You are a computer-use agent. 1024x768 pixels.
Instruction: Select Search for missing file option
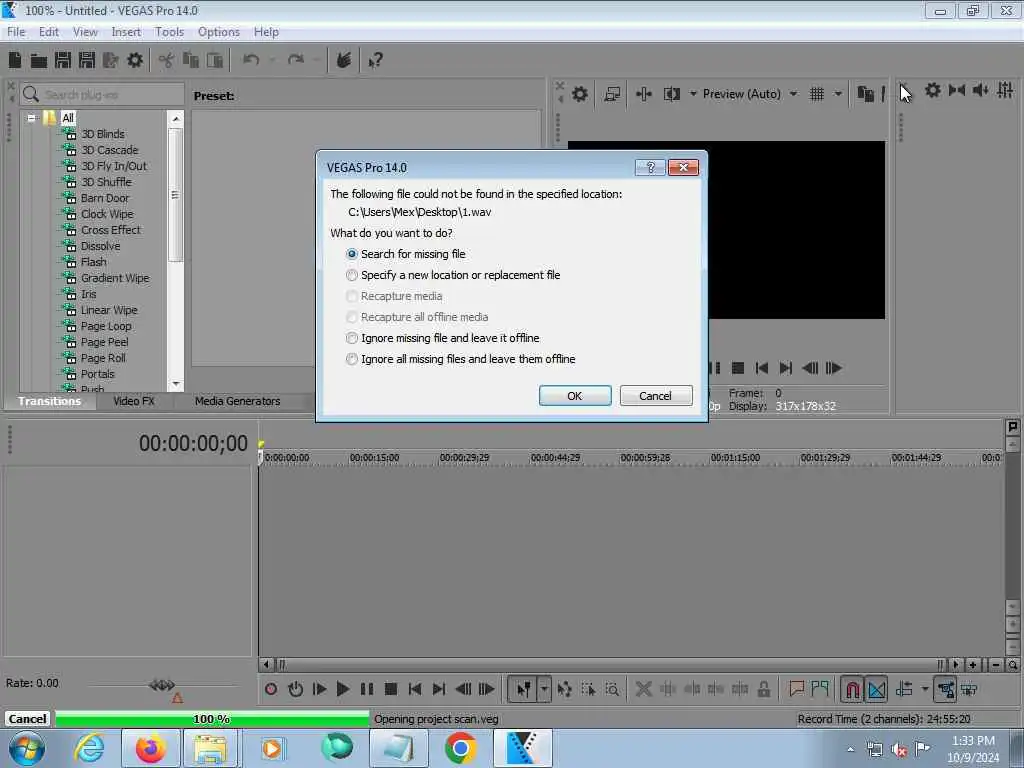click(x=406, y=254)
